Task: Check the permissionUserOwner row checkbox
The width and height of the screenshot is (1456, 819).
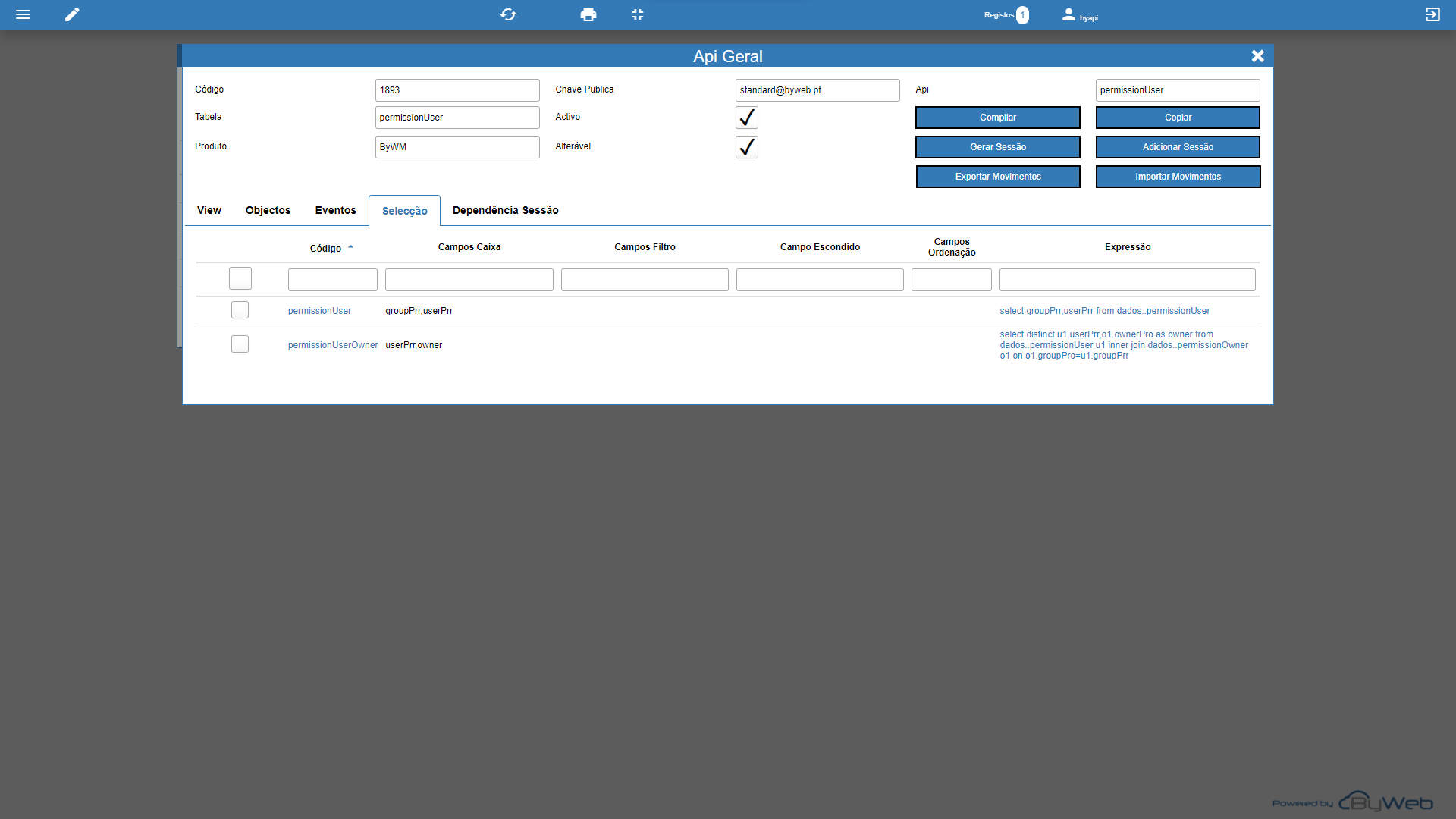Action: 240,344
